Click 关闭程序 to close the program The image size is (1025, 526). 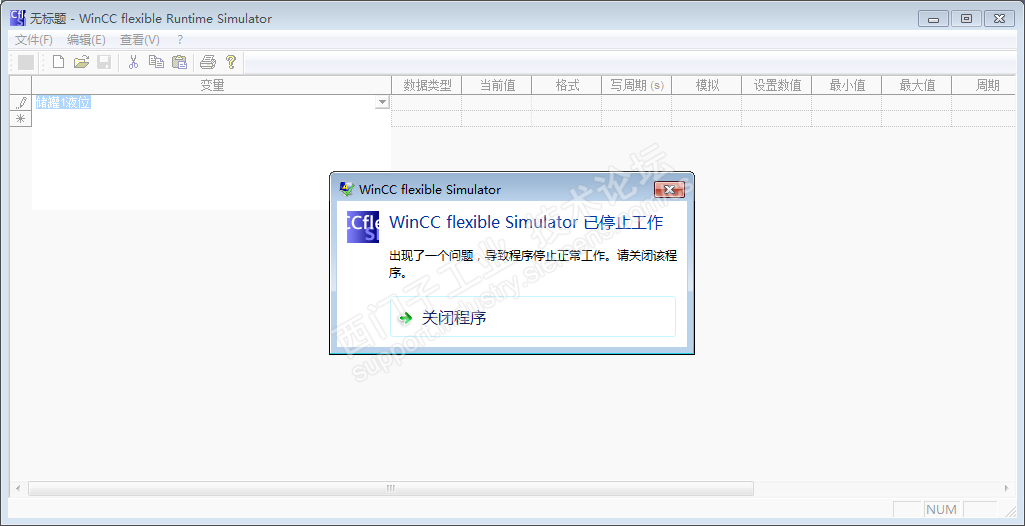[x=533, y=317]
